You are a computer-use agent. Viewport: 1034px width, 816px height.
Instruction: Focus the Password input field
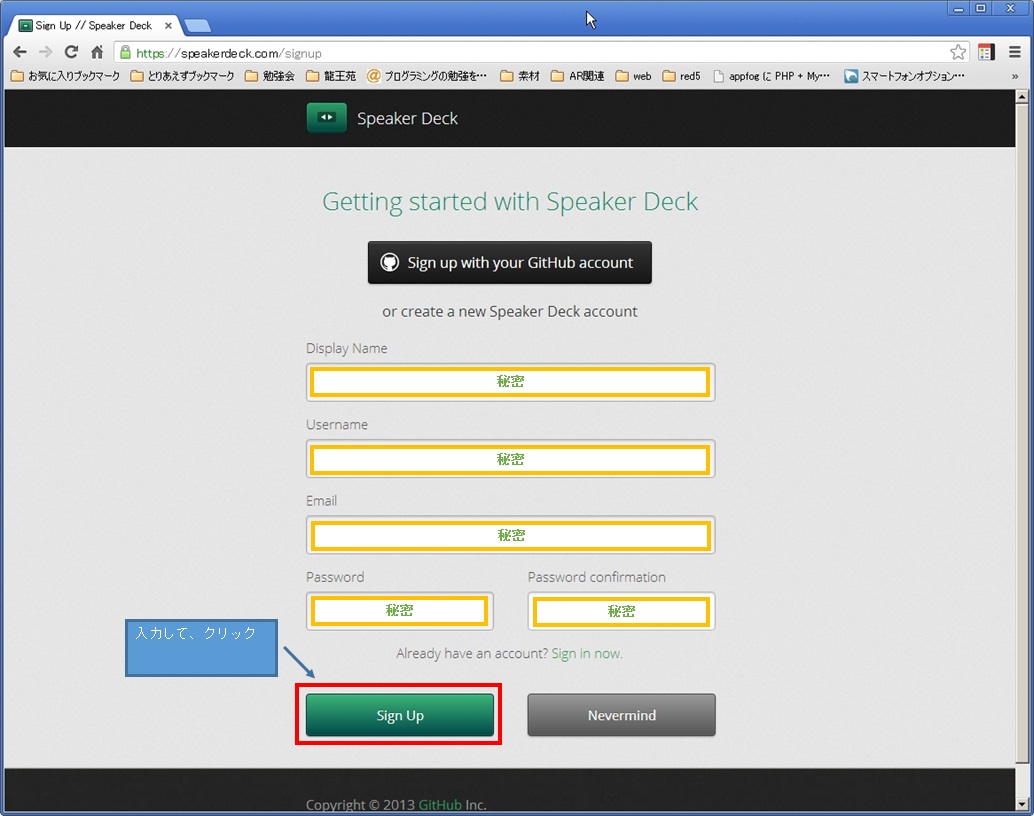[x=400, y=611]
